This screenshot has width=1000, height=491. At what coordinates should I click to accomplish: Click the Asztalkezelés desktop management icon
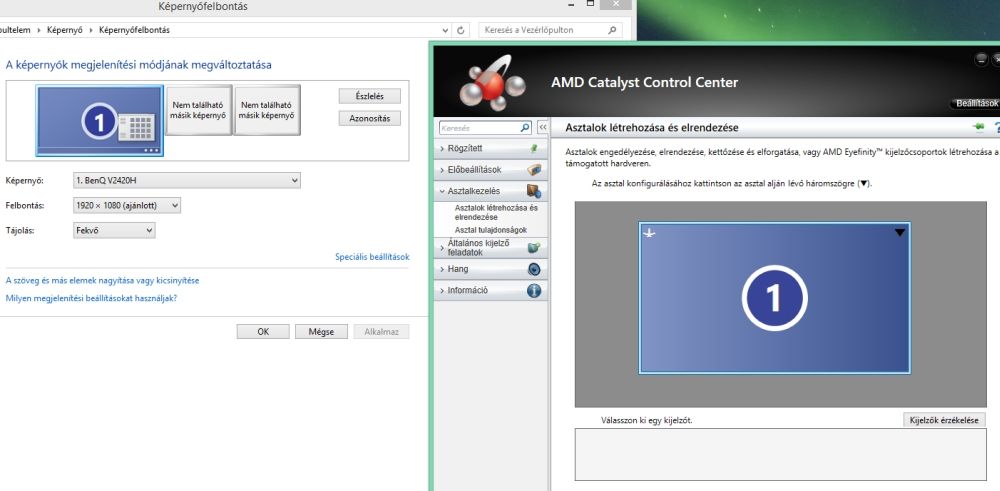[534, 191]
